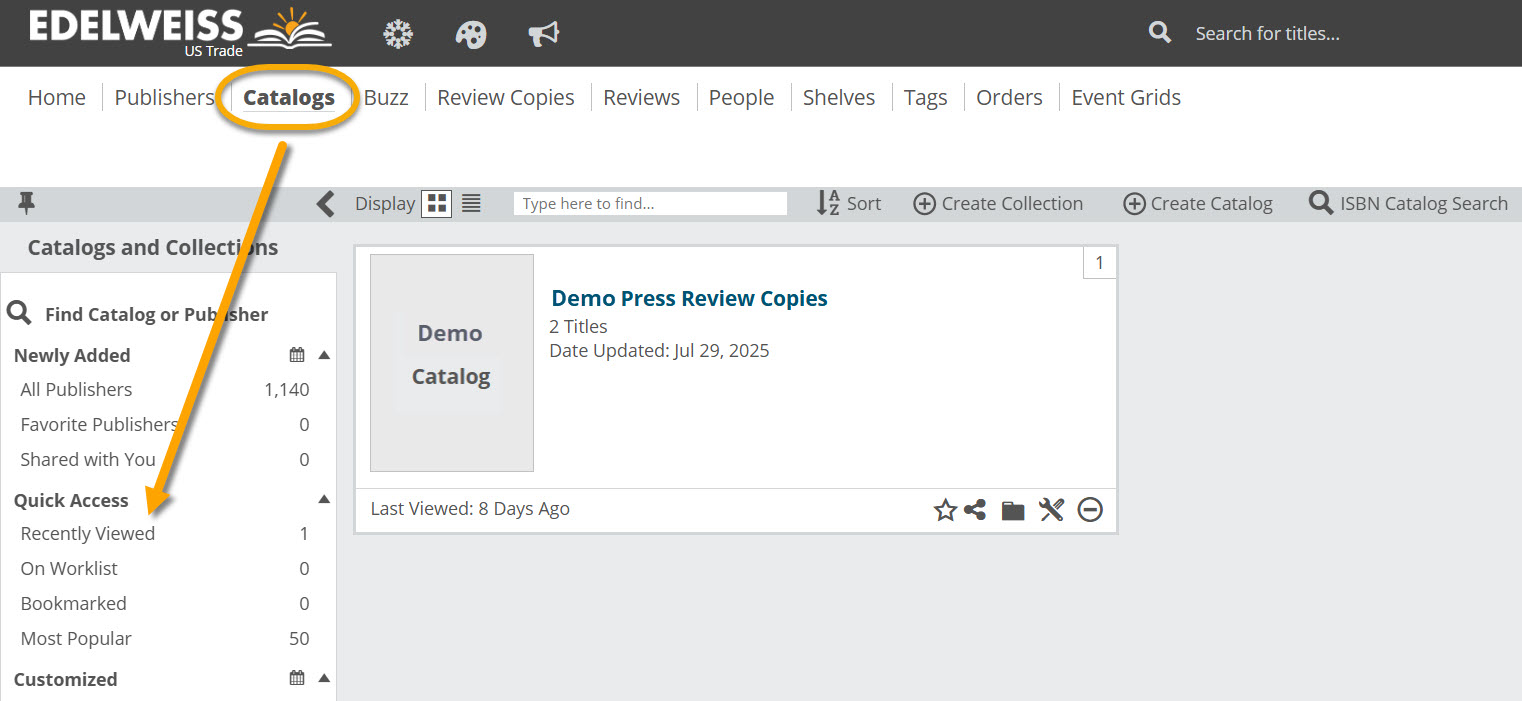
Task: Open ISBN Catalog Search
Action: click(1408, 204)
